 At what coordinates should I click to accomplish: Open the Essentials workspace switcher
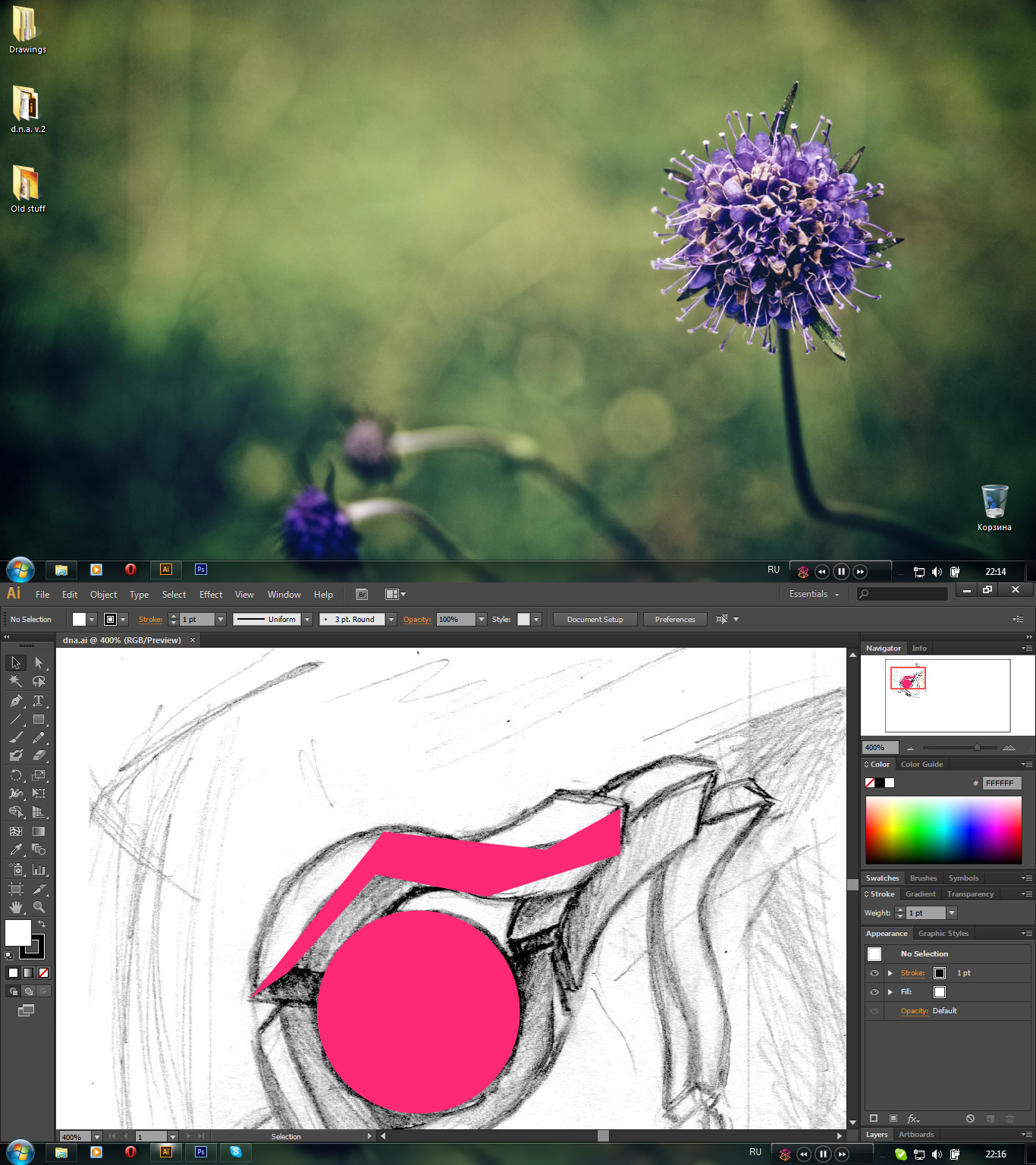(815, 594)
